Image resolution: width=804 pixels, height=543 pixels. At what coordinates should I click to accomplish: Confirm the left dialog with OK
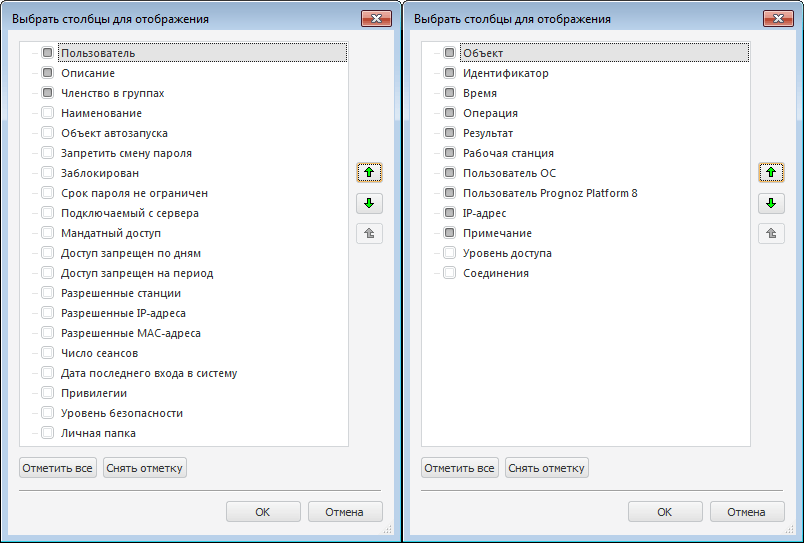(x=263, y=512)
